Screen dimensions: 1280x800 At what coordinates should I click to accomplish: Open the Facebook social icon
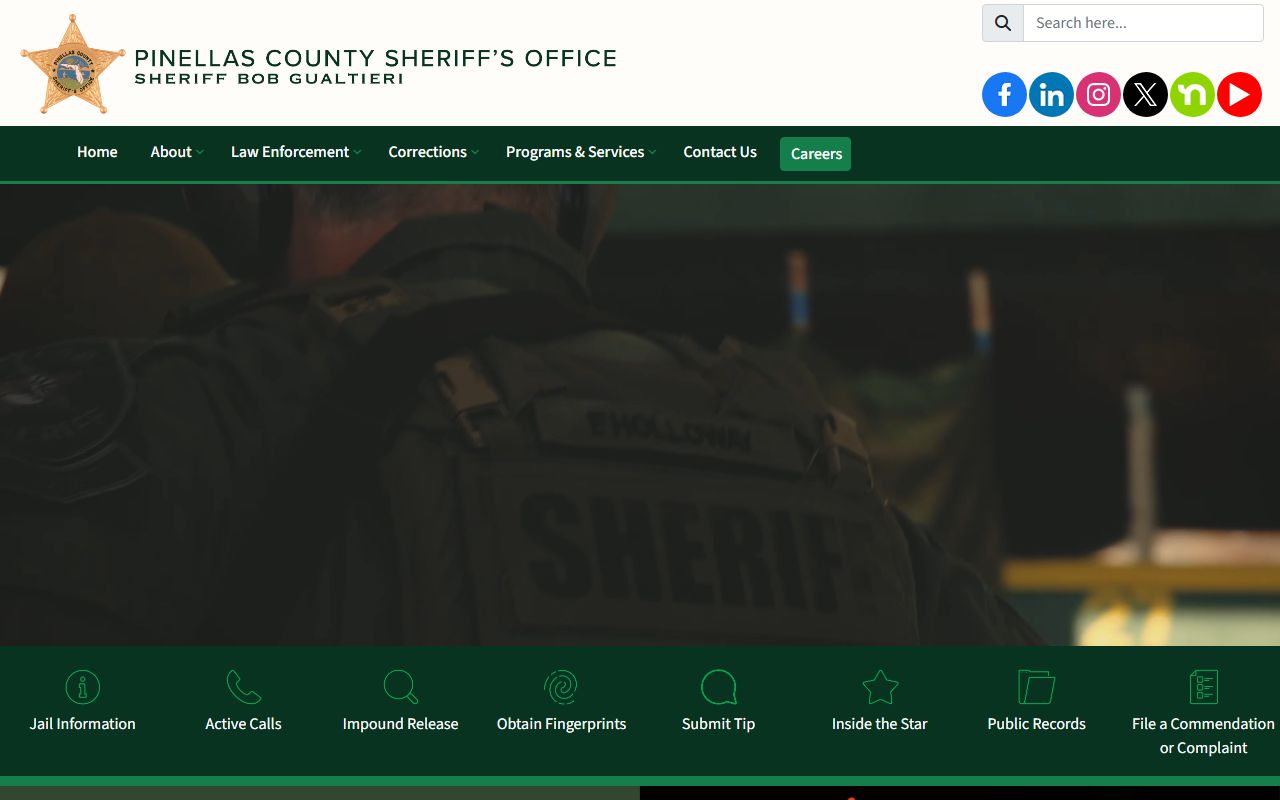click(x=1004, y=95)
